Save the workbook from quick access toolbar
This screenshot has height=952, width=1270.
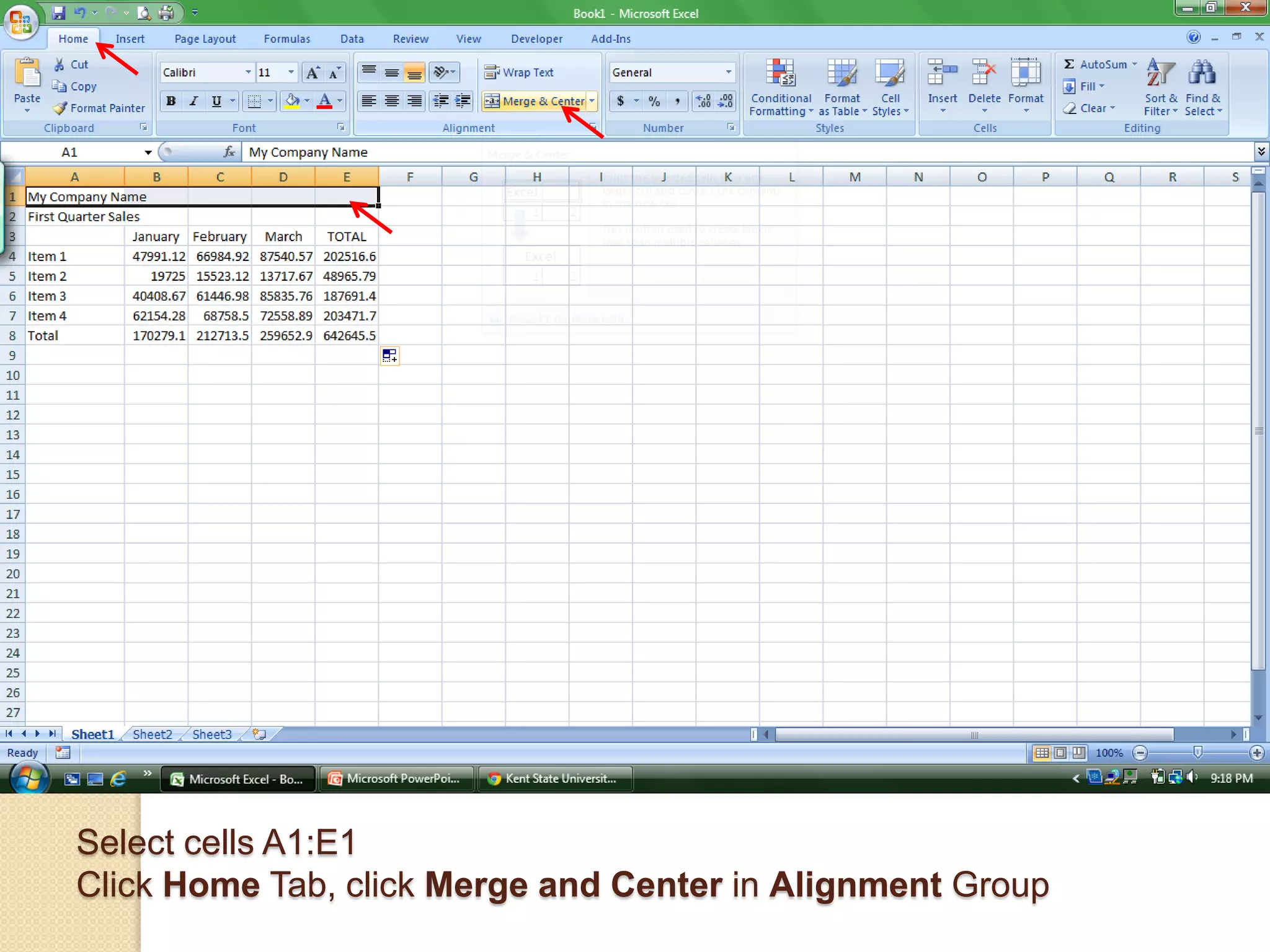coord(58,12)
